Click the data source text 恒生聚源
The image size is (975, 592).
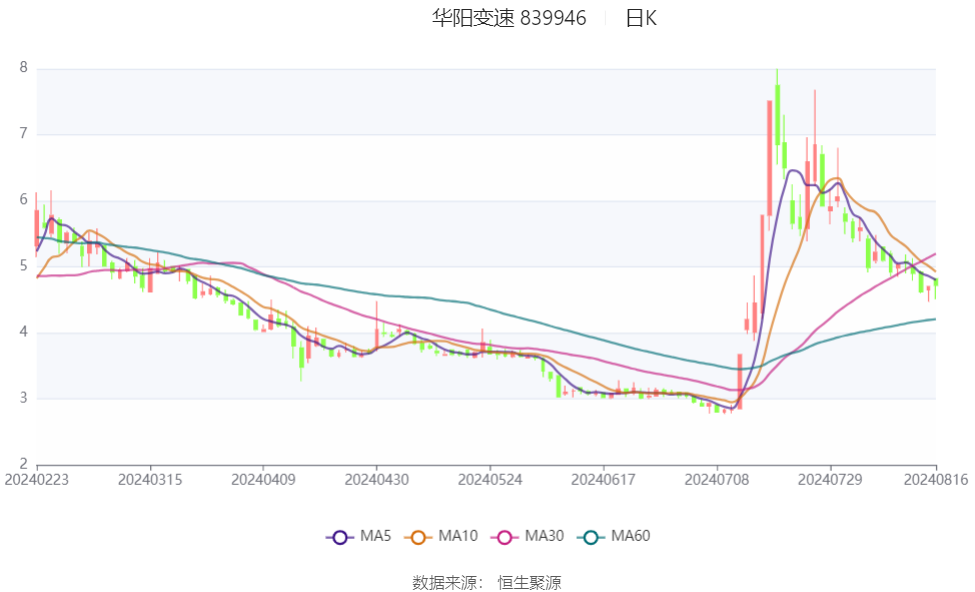click(529, 583)
